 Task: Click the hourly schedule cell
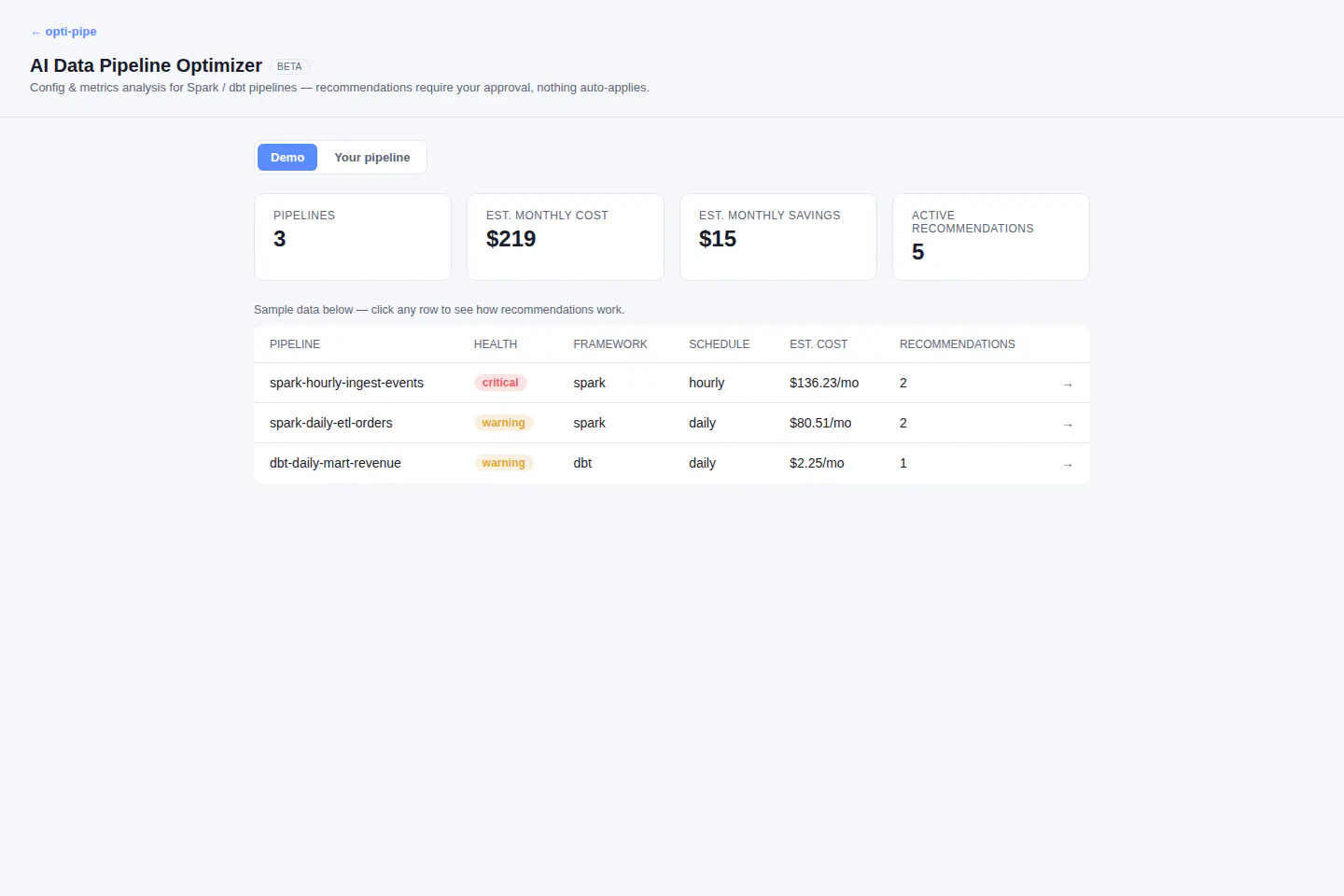pos(707,383)
